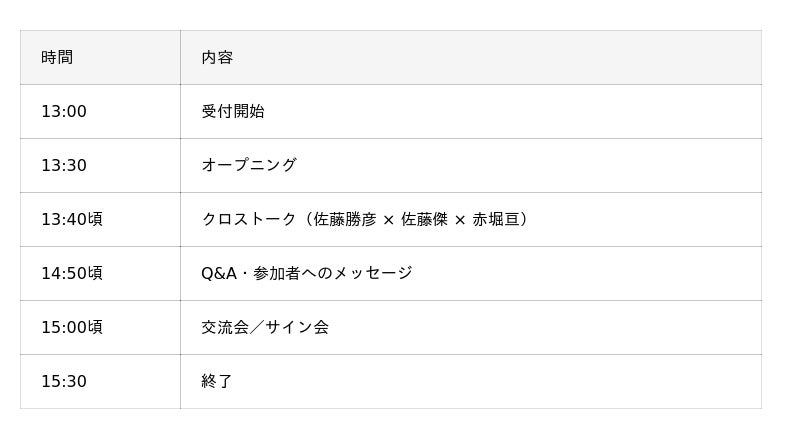Select the 13:30 time cell
This screenshot has width=800, height=439.
click(64, 166)
